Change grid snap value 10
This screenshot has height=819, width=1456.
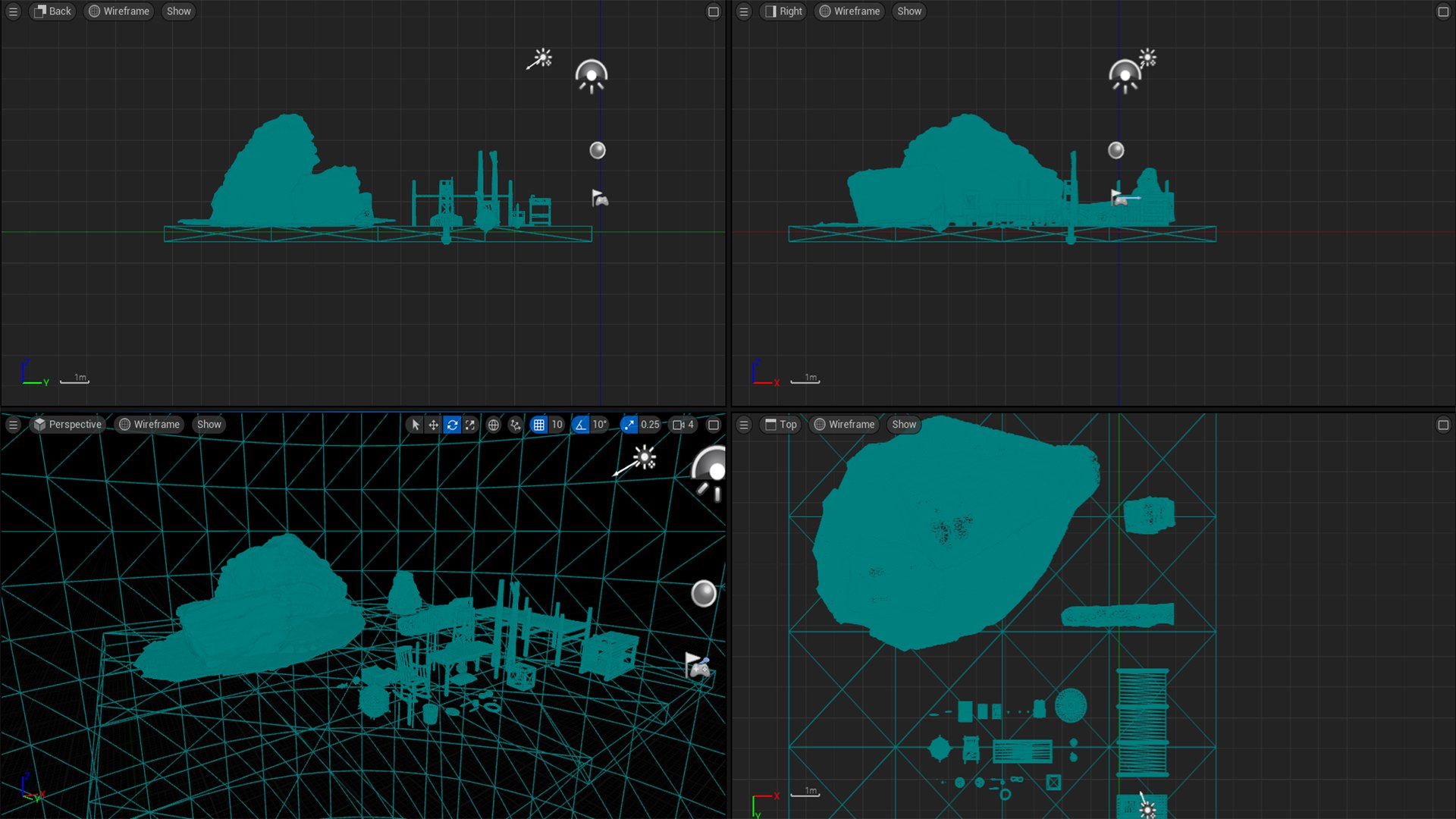coord(557,425)
